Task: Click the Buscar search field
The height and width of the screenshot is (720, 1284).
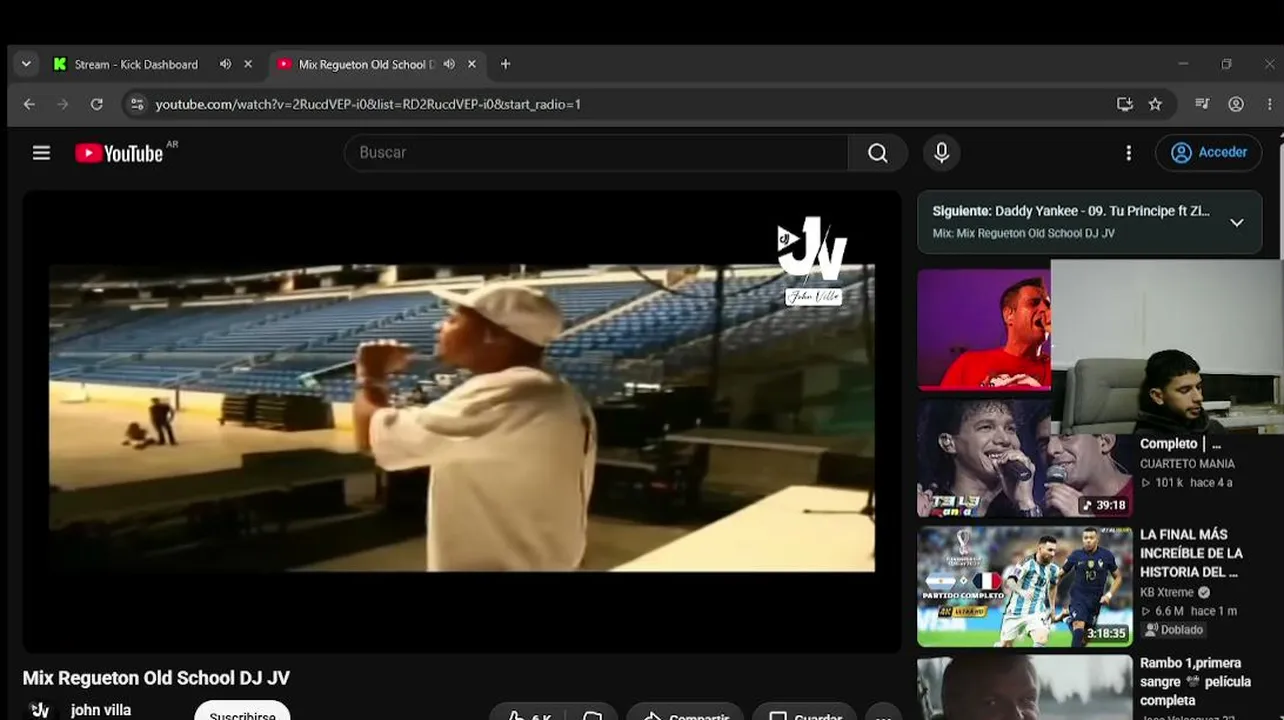Action: [x=597, y=153]
